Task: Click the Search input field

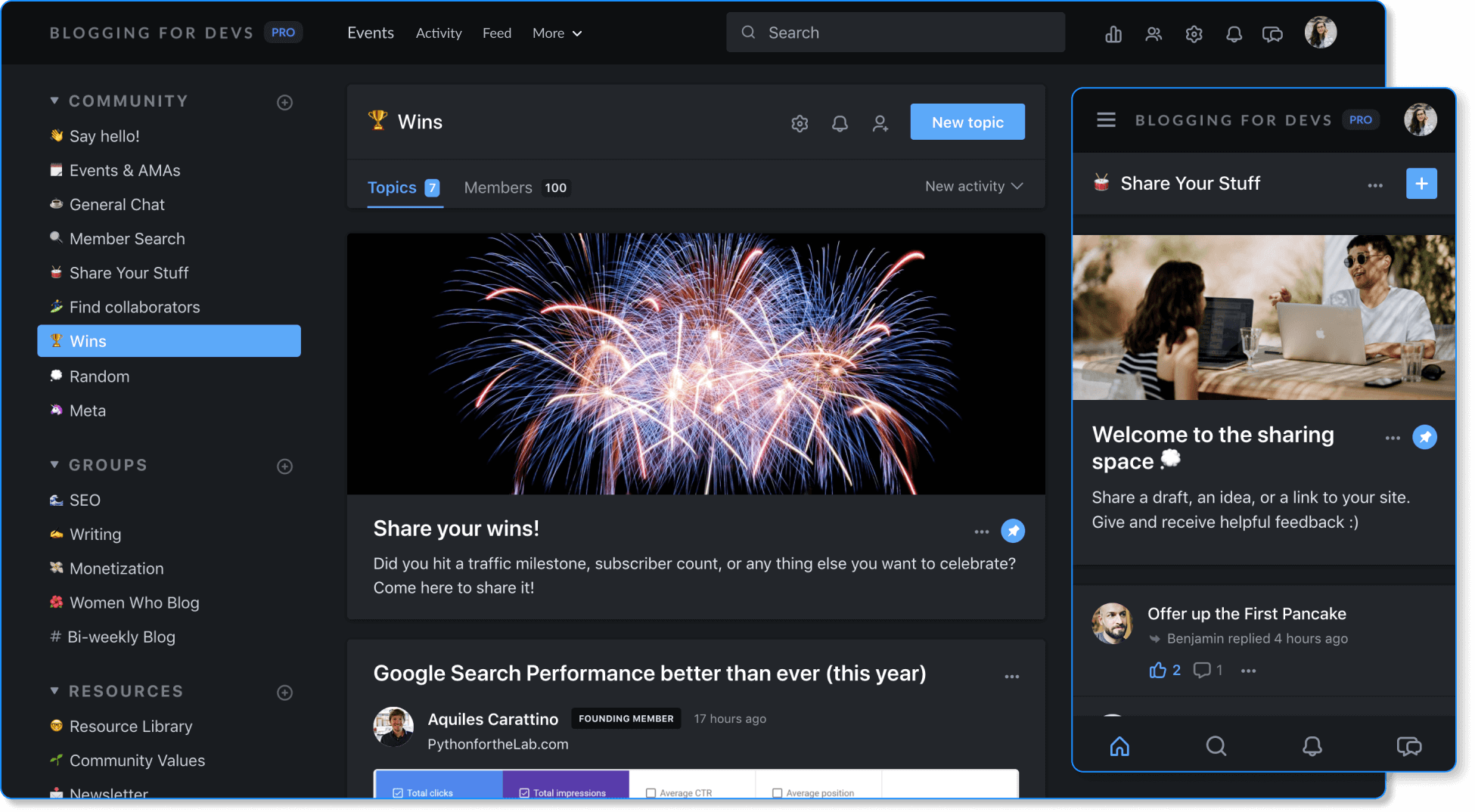Action: (x=896, y=33)
